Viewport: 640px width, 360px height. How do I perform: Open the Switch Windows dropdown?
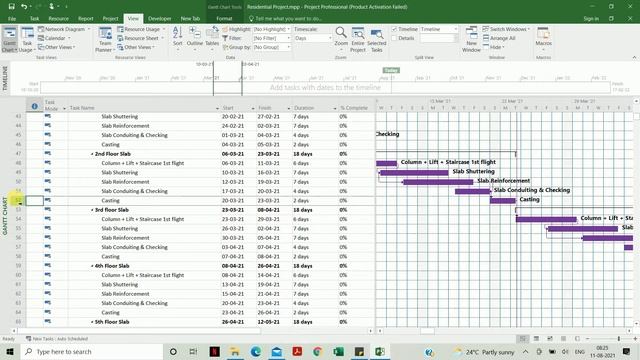coord(506,29)
